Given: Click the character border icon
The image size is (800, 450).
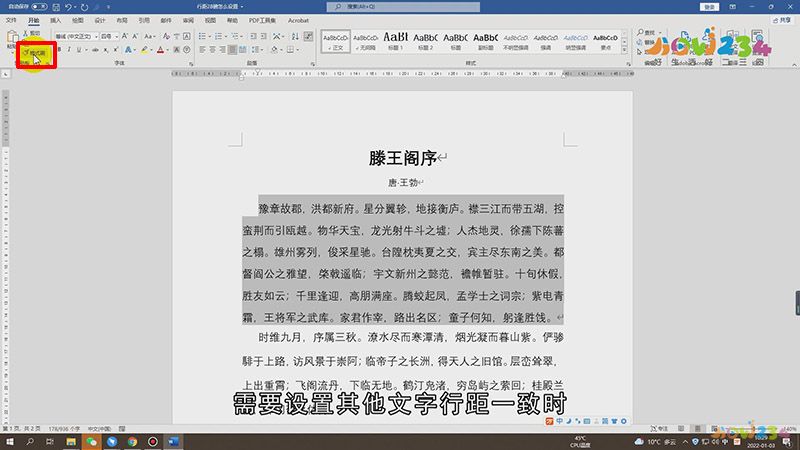Looking at the screenshot, I should [187, 36].
